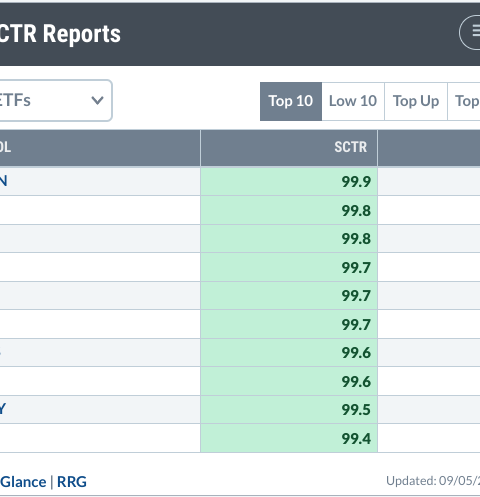
Task: Click the symbol link ending in N
Action: point(3,181)
